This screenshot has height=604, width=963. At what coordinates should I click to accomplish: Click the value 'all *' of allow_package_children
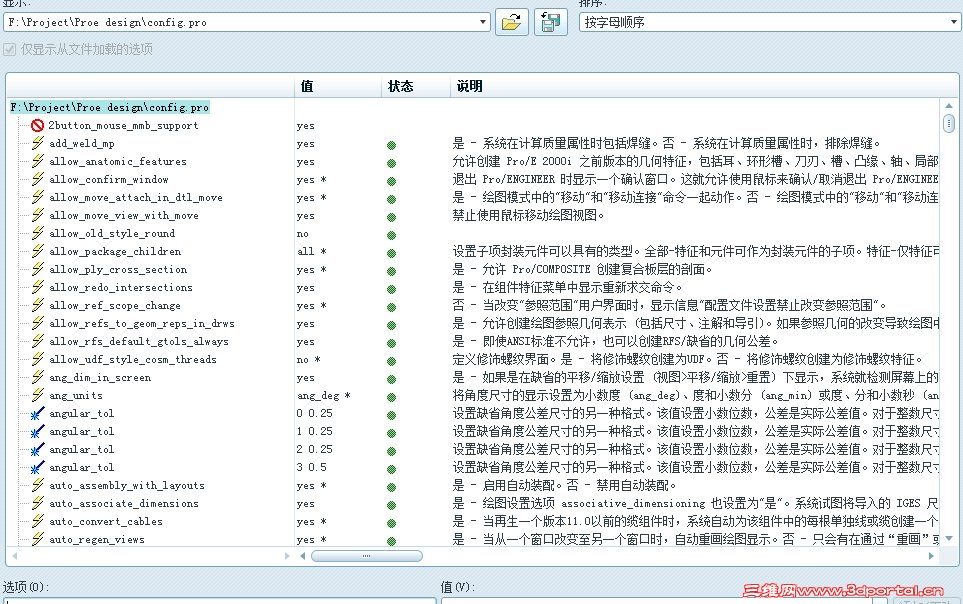311,251
